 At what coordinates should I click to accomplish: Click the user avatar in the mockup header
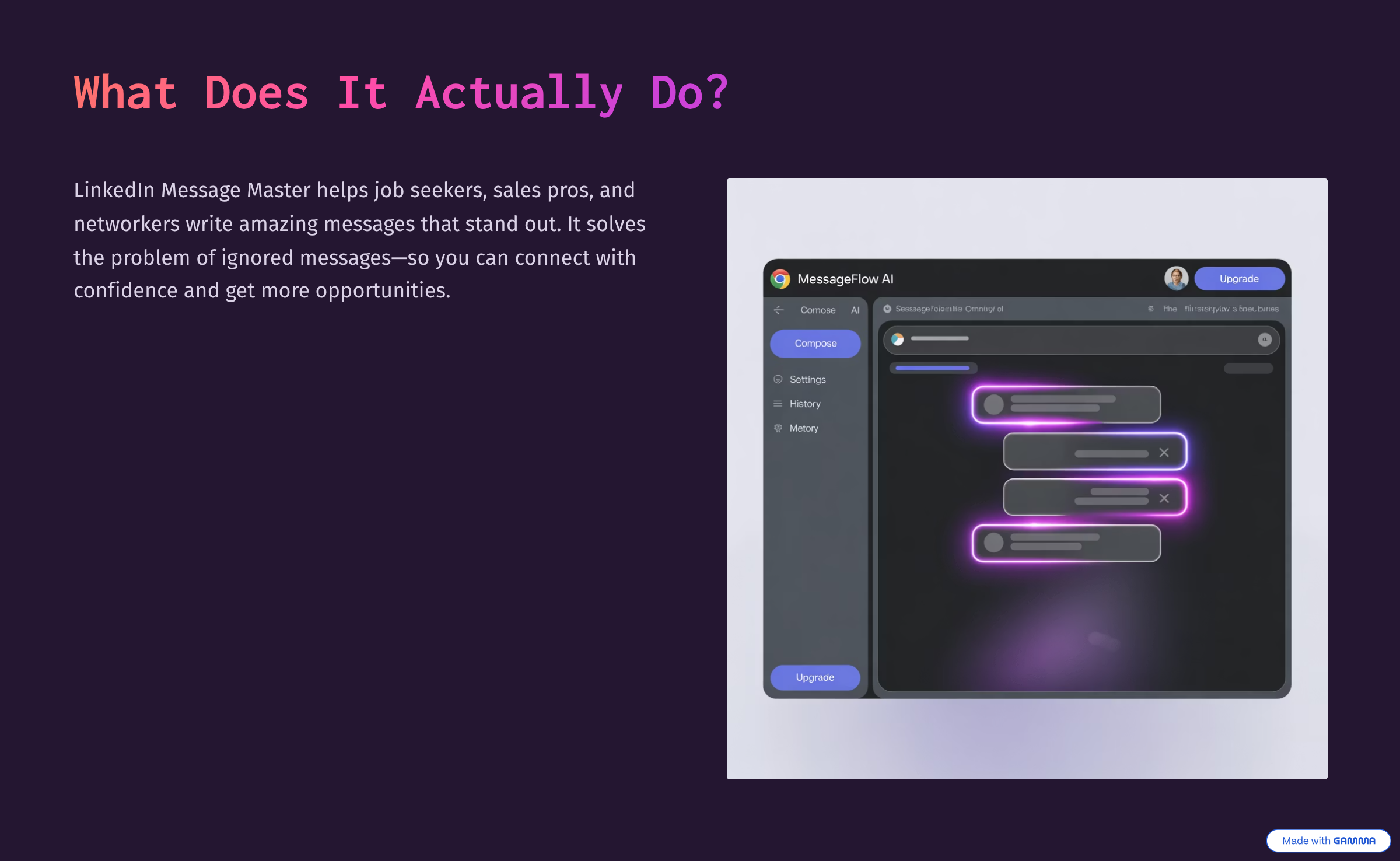tap(1176, 278)
